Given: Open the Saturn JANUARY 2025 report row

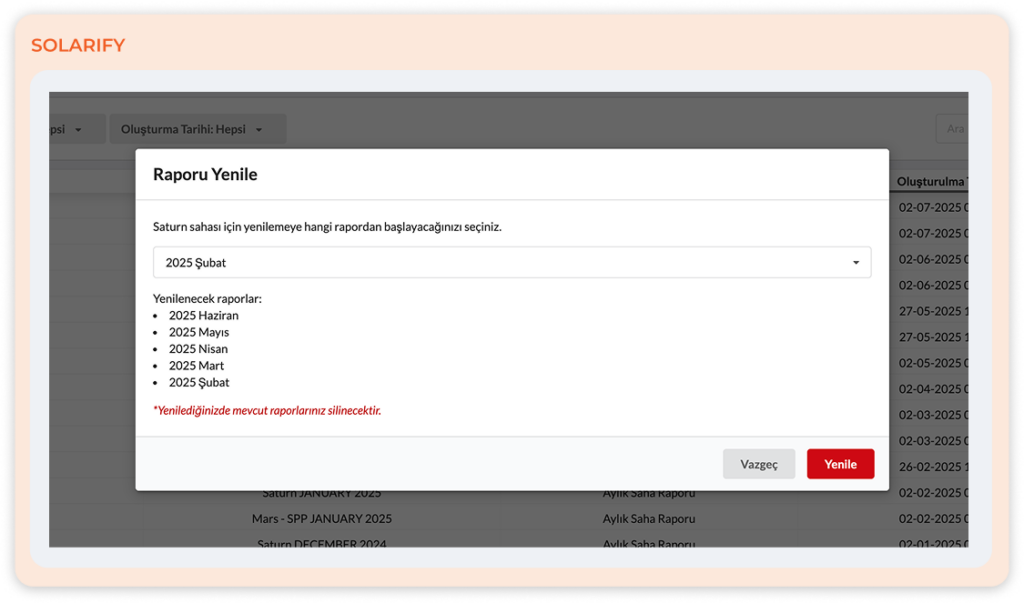Looking at the screenshot, I should tap(321, 493).
